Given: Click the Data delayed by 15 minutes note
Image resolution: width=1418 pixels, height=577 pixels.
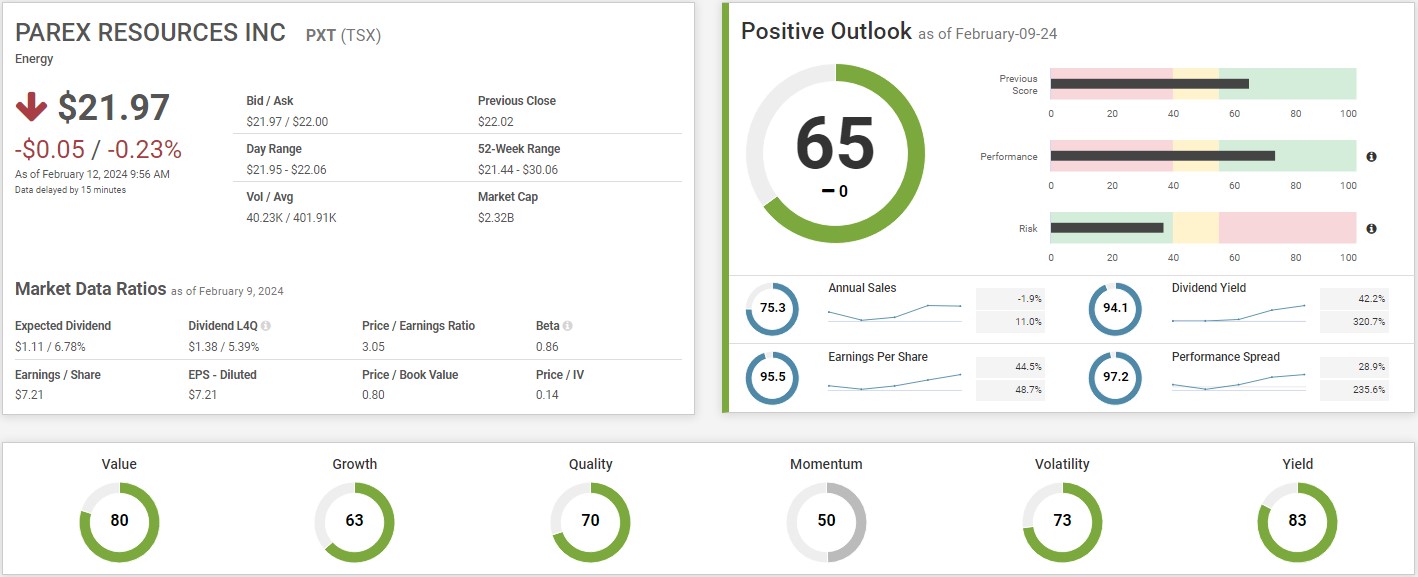Looking at the screenshot, I should pyautogui.click(x=70, y=190).
